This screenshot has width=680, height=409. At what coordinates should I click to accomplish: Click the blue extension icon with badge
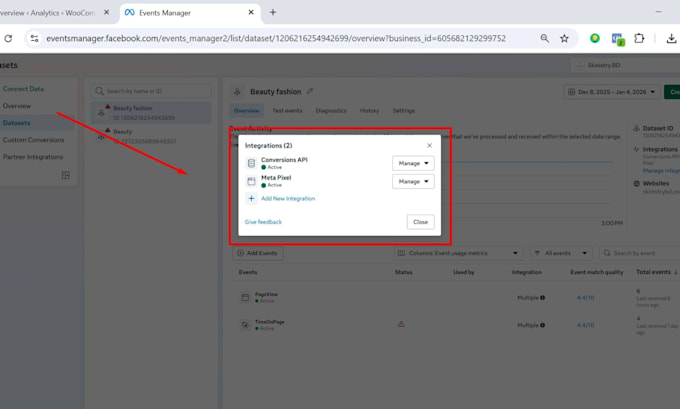(x=618, y=39)
